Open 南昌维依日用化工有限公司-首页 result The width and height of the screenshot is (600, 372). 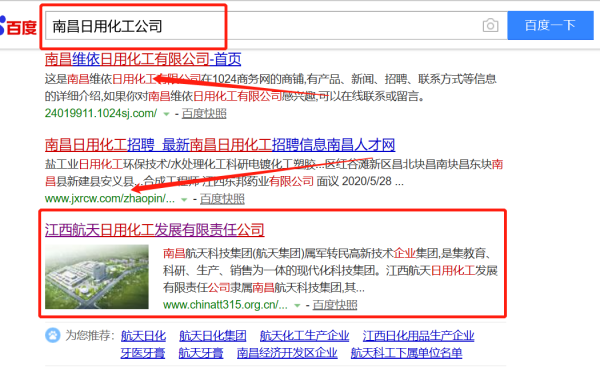[143, 59]
